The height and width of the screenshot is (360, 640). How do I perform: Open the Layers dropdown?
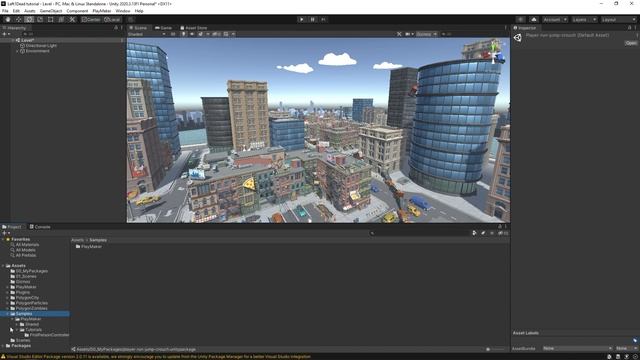tap(584, 19)
